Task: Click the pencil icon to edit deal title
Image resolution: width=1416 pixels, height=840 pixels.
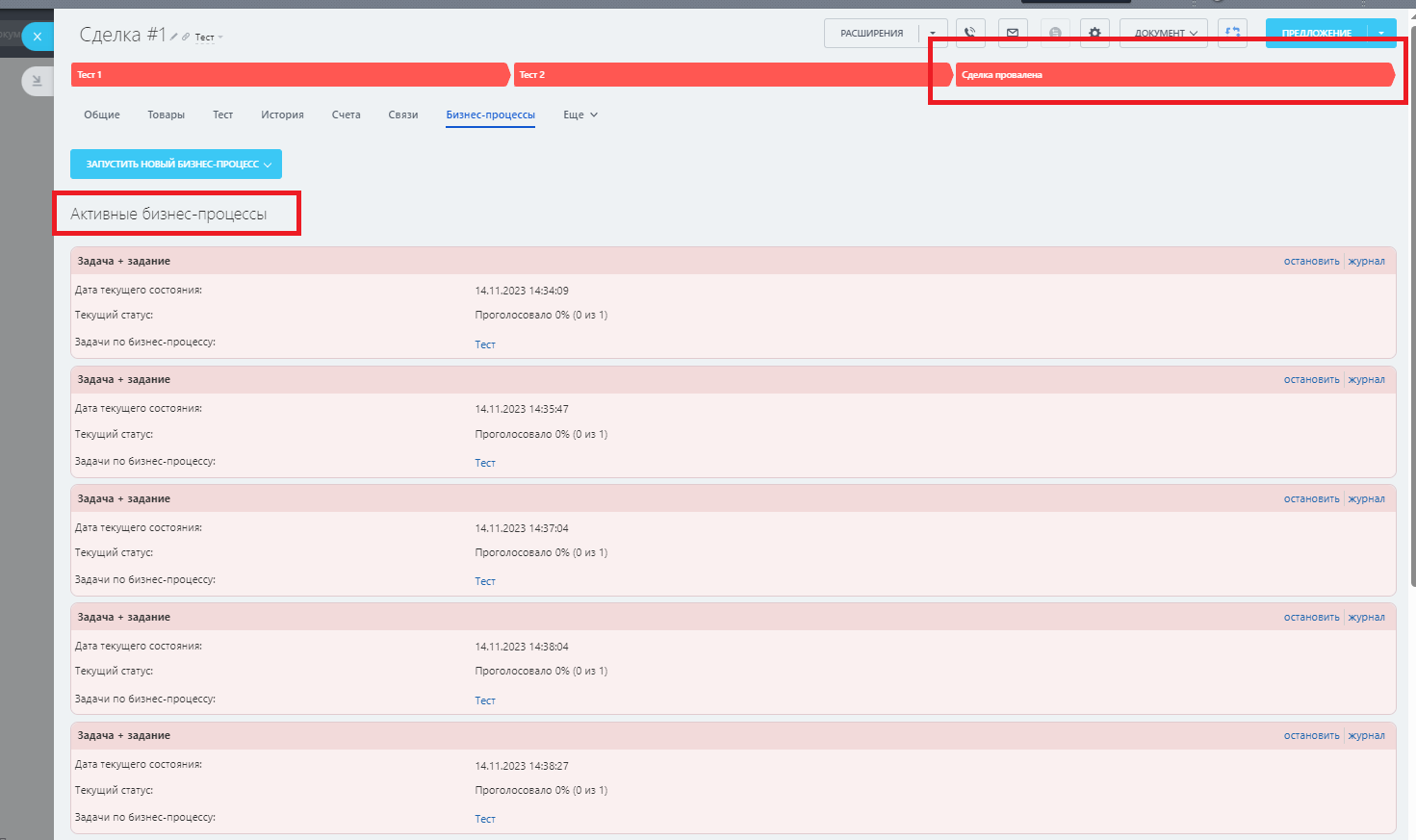Action: pyautogui.click(x=174, y=37)
